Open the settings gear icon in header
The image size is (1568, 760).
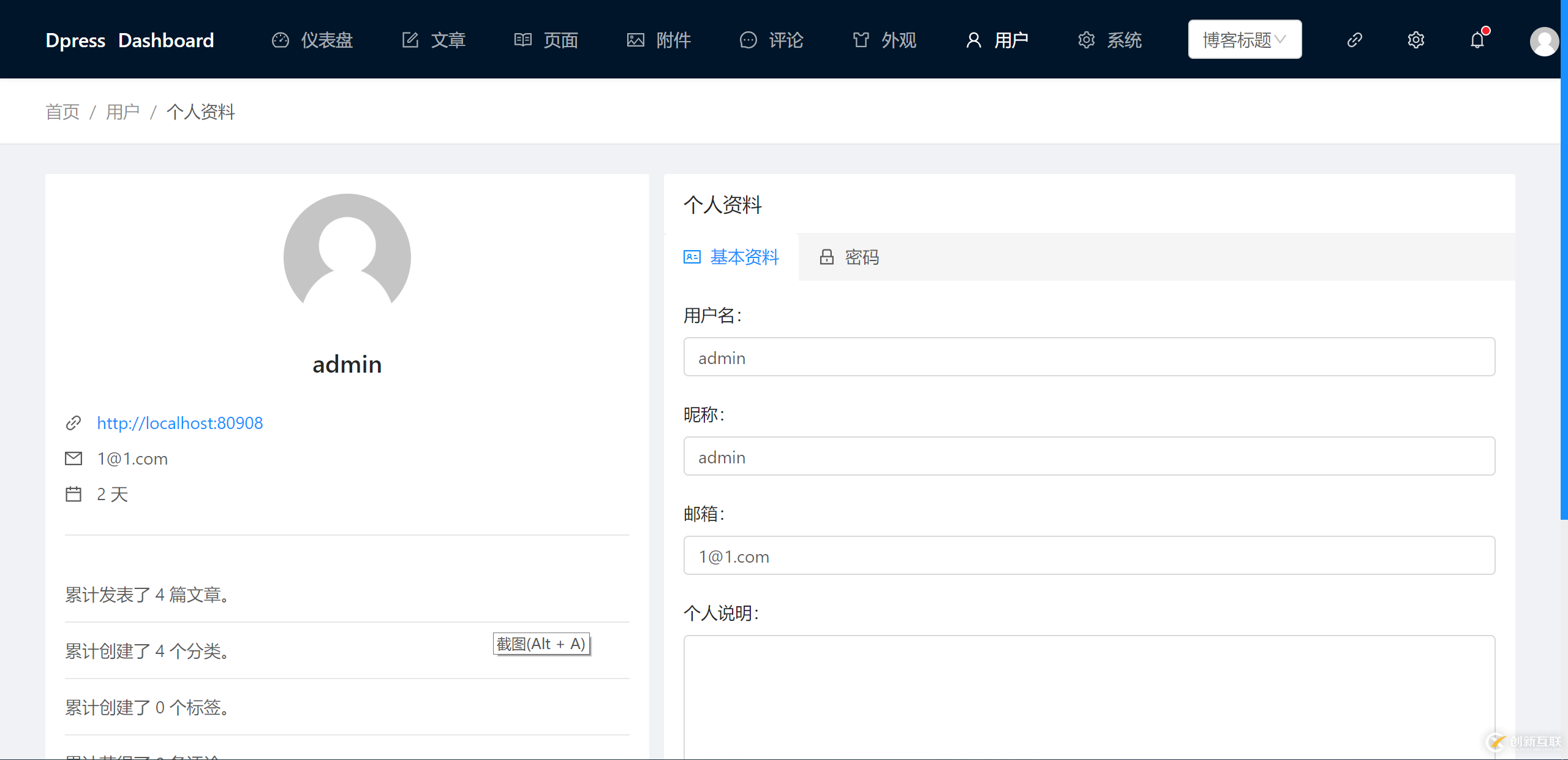tap(1415, 40)
